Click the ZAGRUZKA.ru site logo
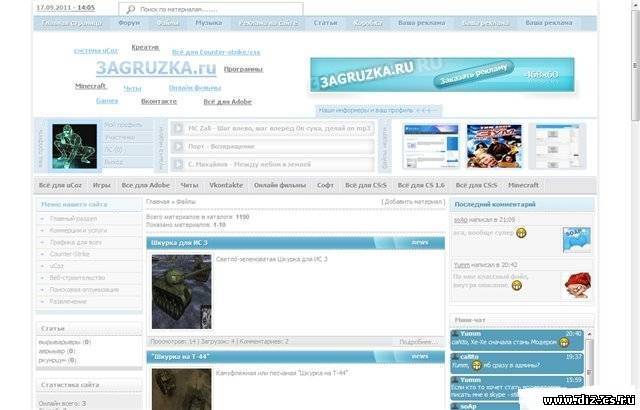 [155, 68]
